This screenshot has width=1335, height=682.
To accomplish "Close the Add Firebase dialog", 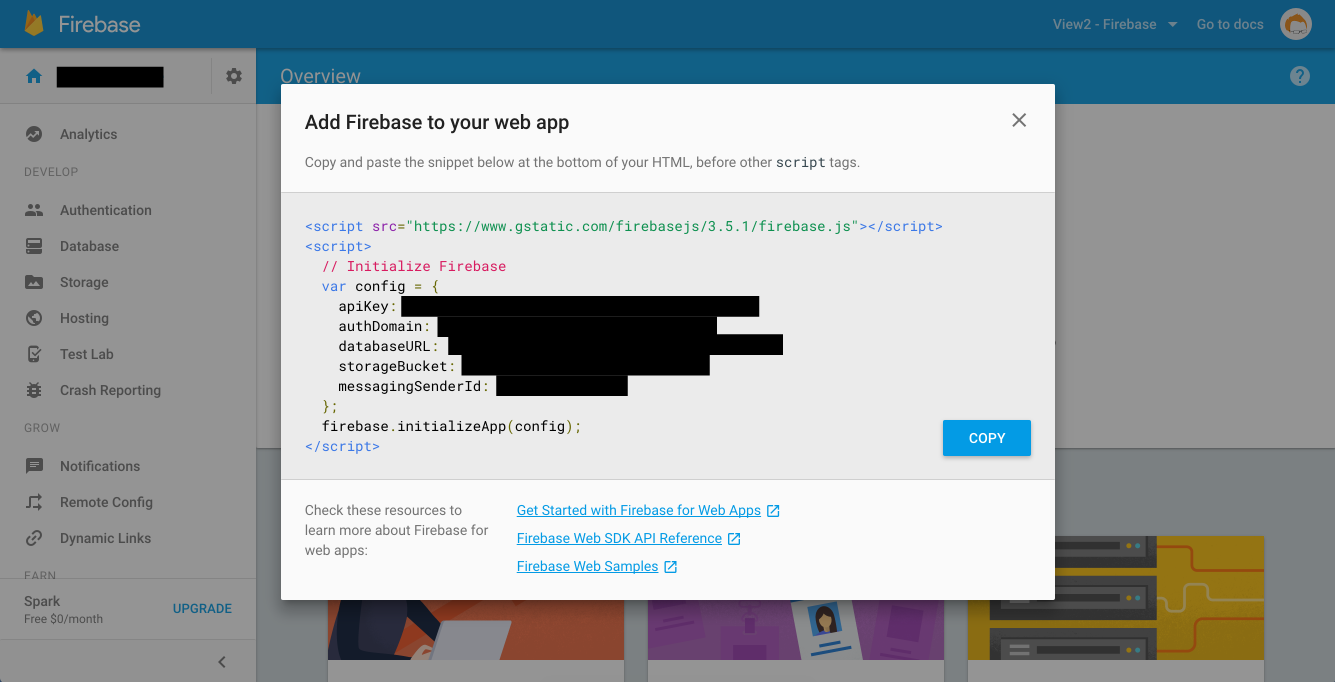I will pos(1019,120).
